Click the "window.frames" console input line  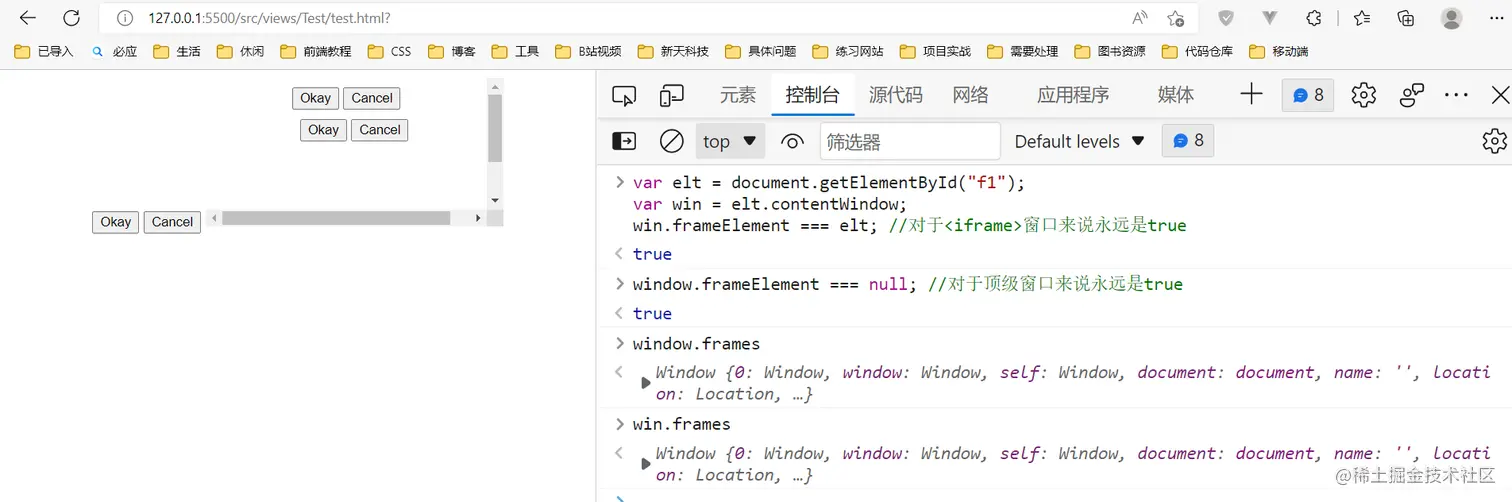click(696, 344)
